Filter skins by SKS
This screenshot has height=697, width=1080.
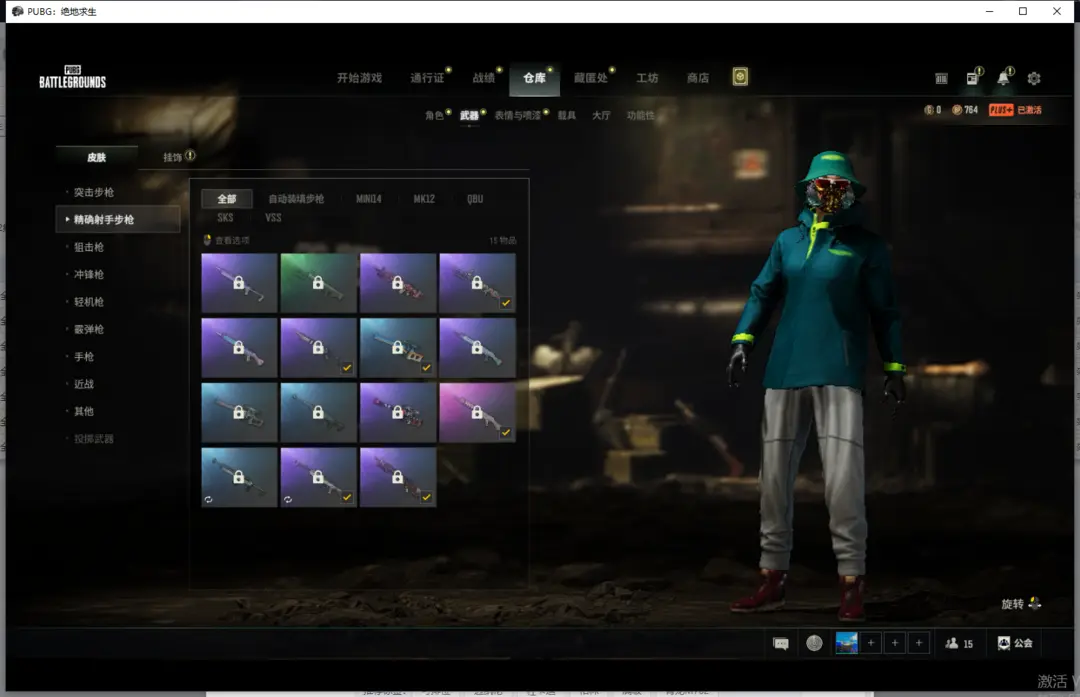[x=225, y=218]
